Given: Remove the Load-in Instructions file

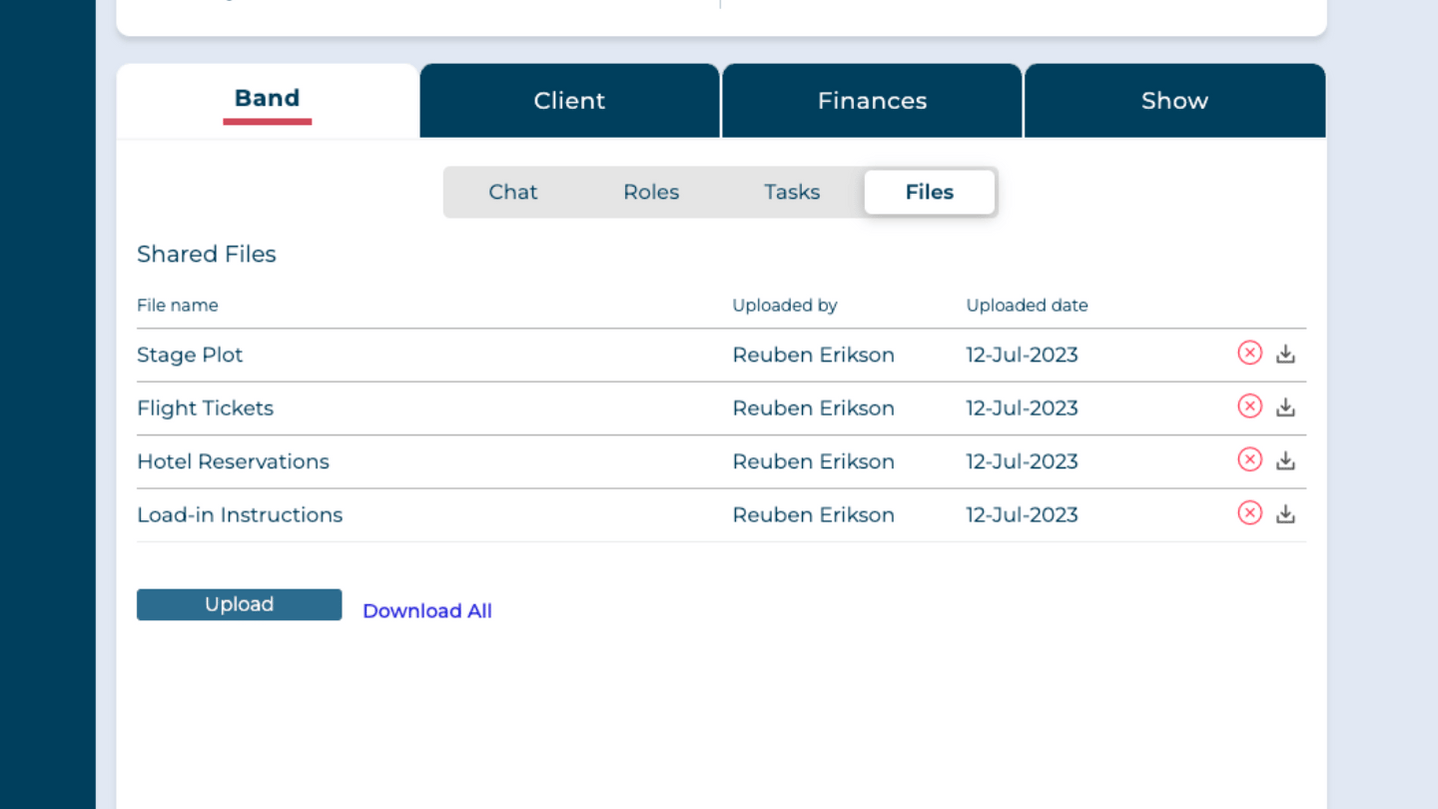Looking at the screenshot, I should pyautogui.click(x=1249, y=513).
